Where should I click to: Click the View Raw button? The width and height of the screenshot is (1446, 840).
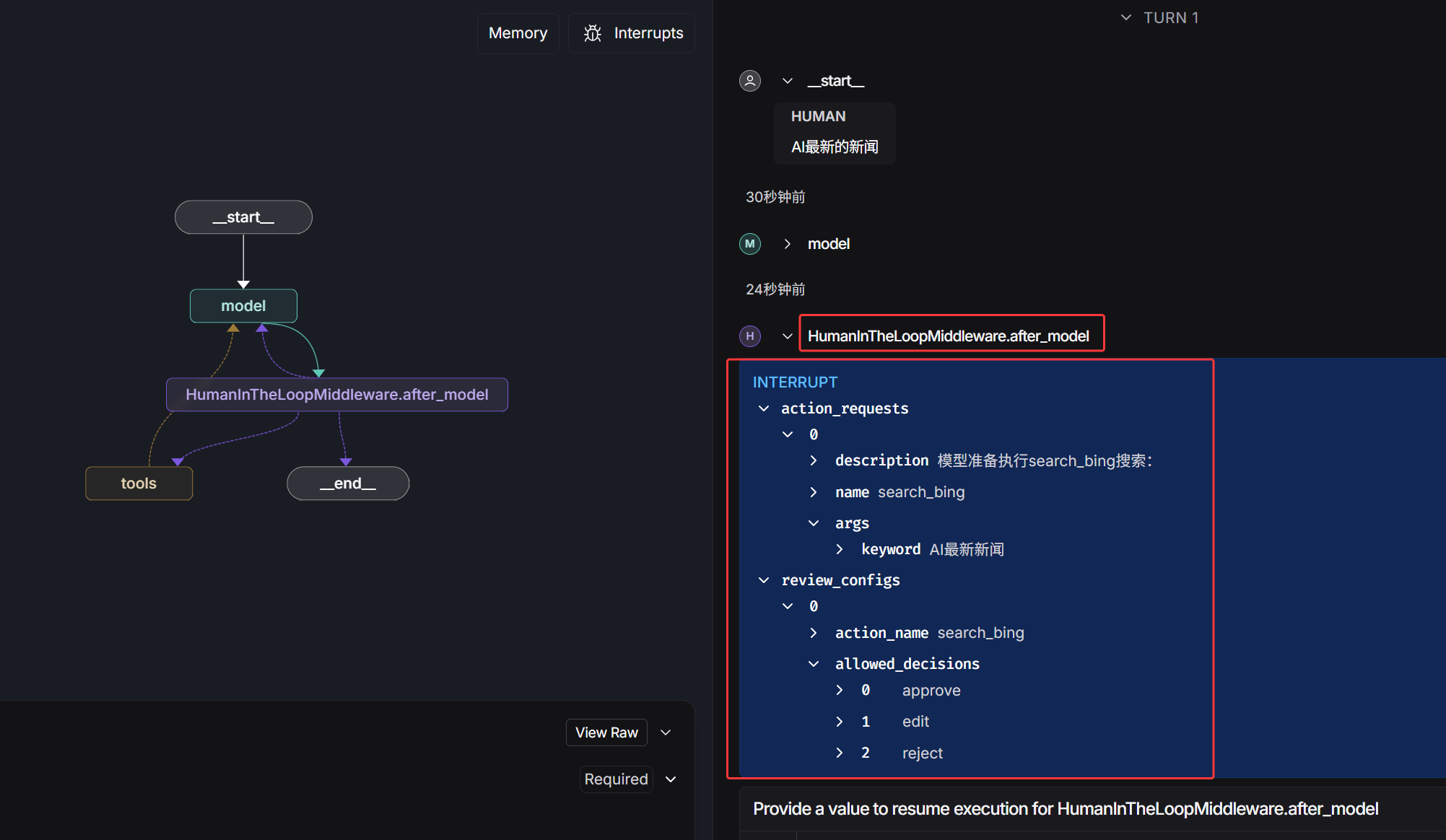coord(606,732)
